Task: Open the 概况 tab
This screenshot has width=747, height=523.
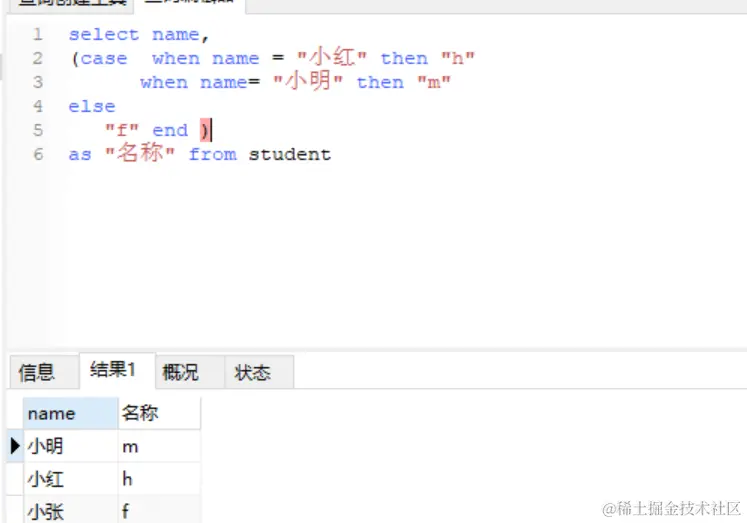Action: coord(190,372)
